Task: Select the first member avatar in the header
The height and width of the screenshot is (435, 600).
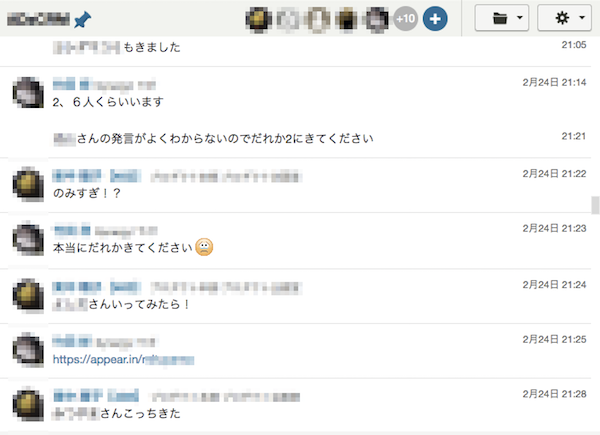Action: click(x=259, y=19)
